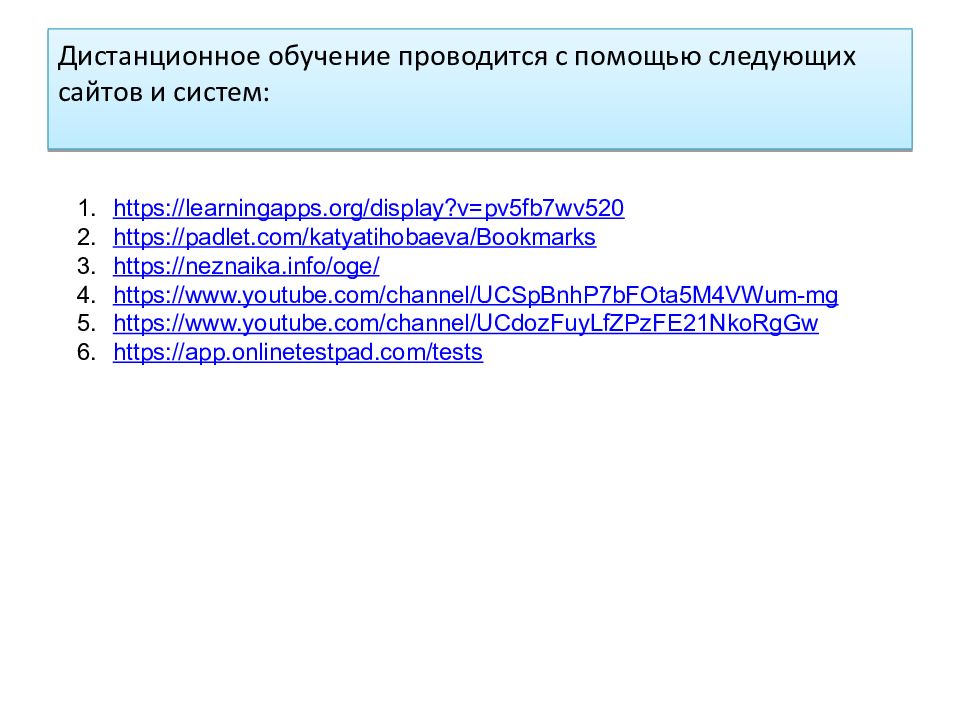Follow the neznaika.info/oge link
Screen dimensions: 960x720
246,266
